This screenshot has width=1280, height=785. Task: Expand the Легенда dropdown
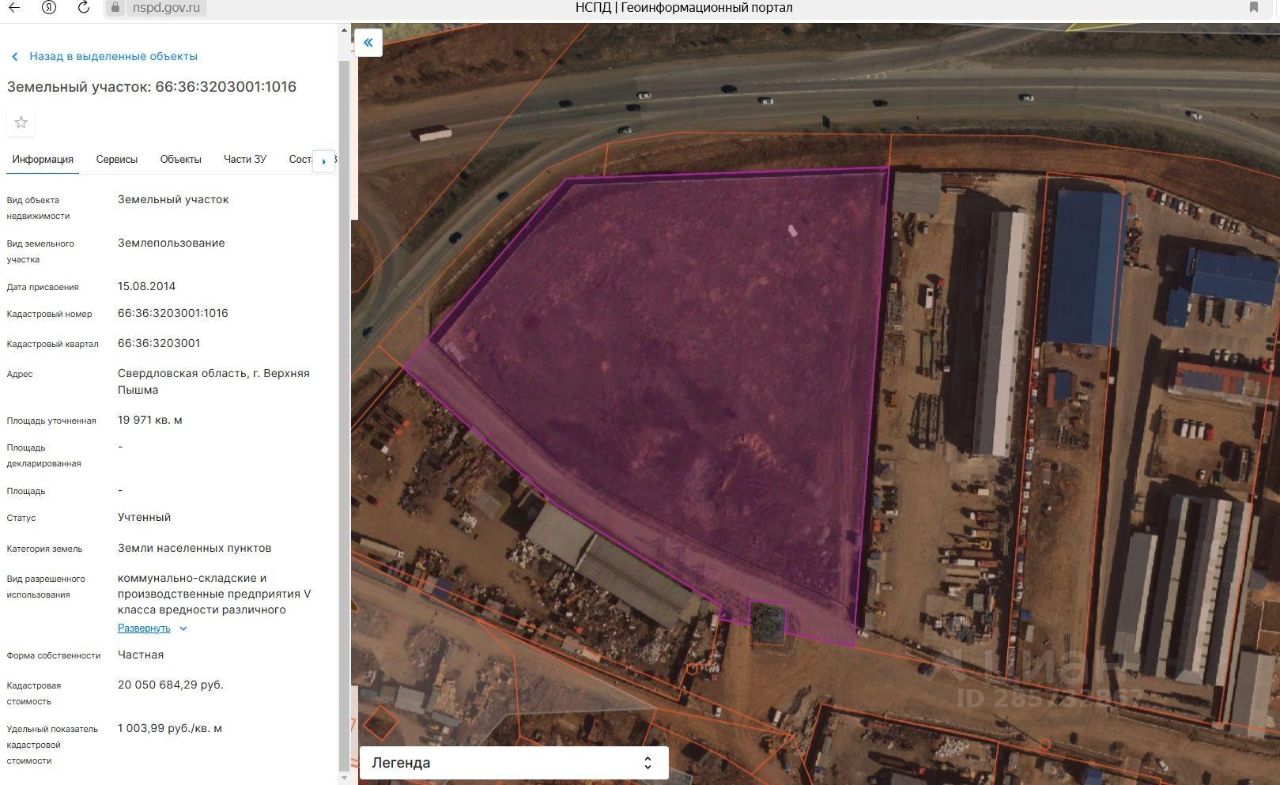(x=513, y=762)
